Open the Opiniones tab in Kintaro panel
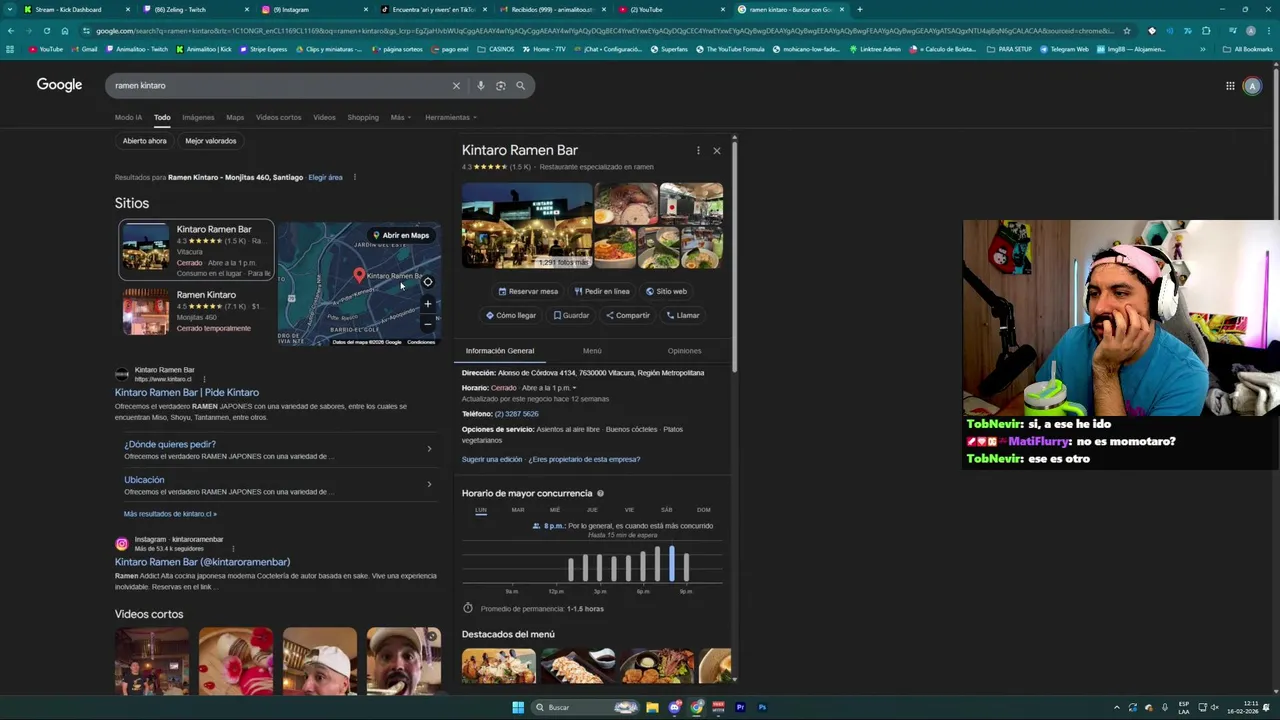1280x720 pixels. pos(685,351)
